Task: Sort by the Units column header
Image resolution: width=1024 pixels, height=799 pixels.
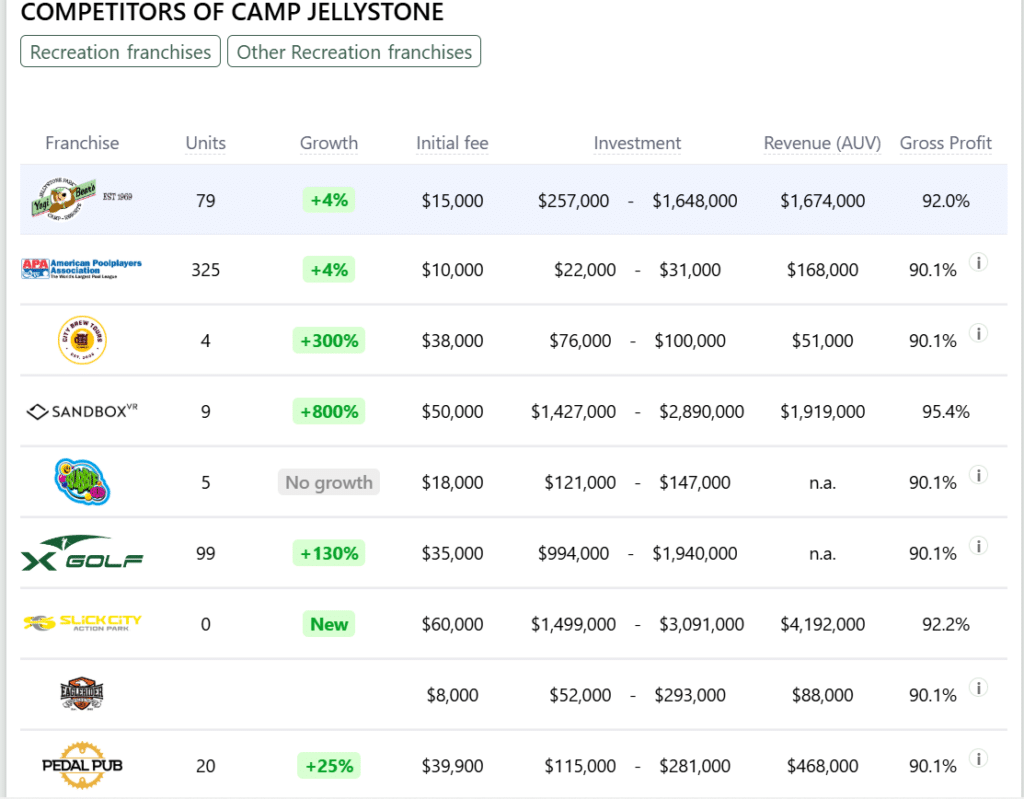Action: point(205,142)
